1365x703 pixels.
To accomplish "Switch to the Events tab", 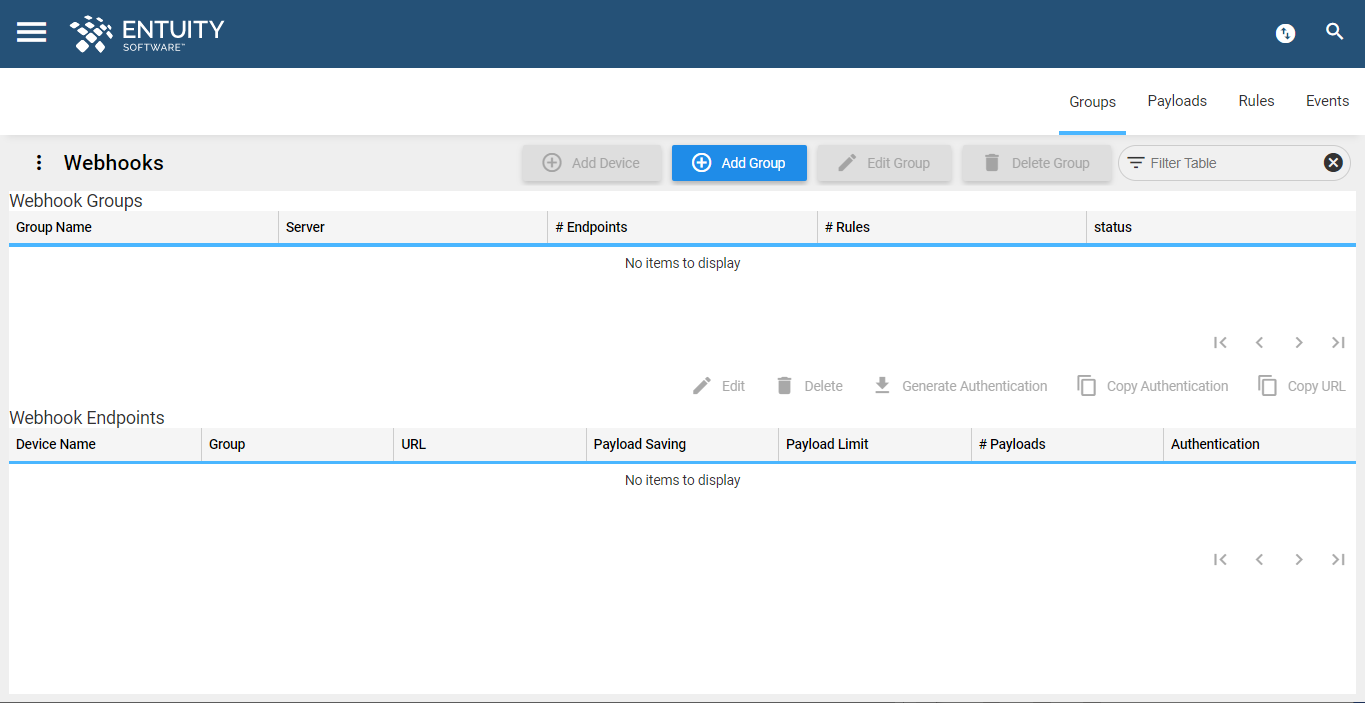I will 1327,101.
